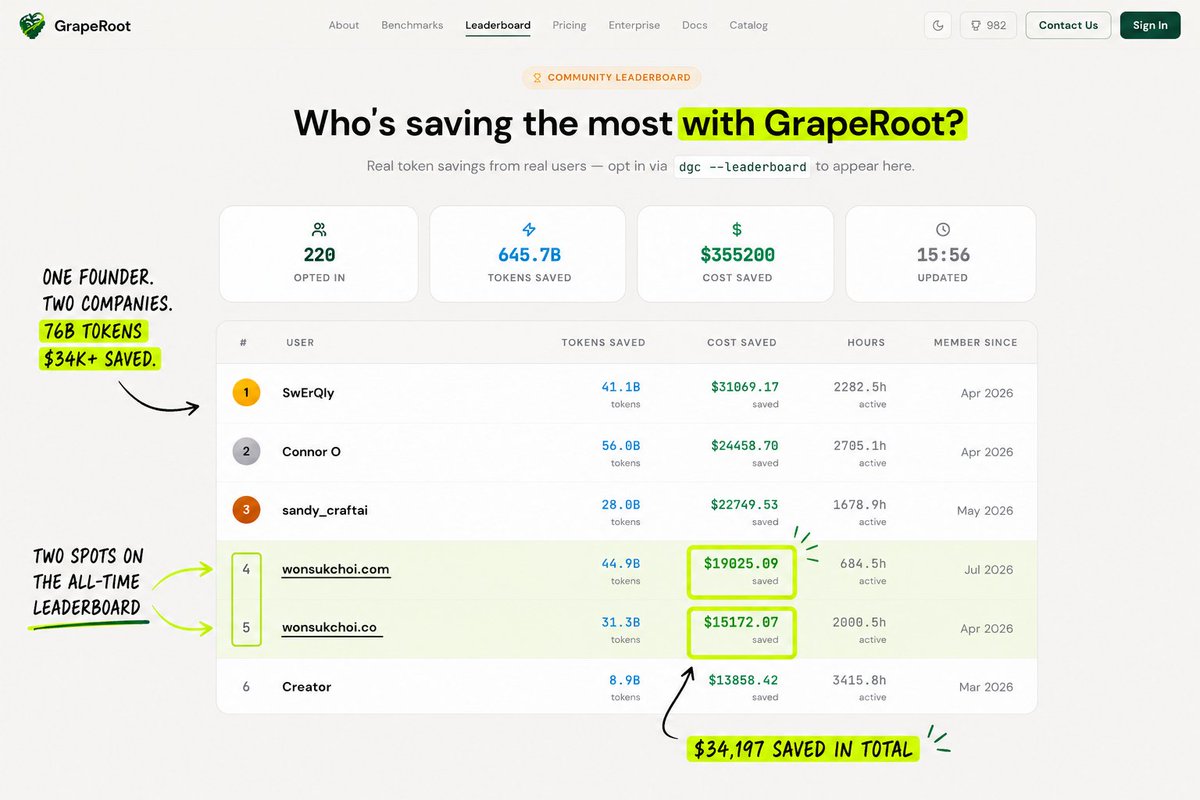Viewport: 1200px width, 800px height.
Task: Click the 2282.5h active hours
Action: 859,386
